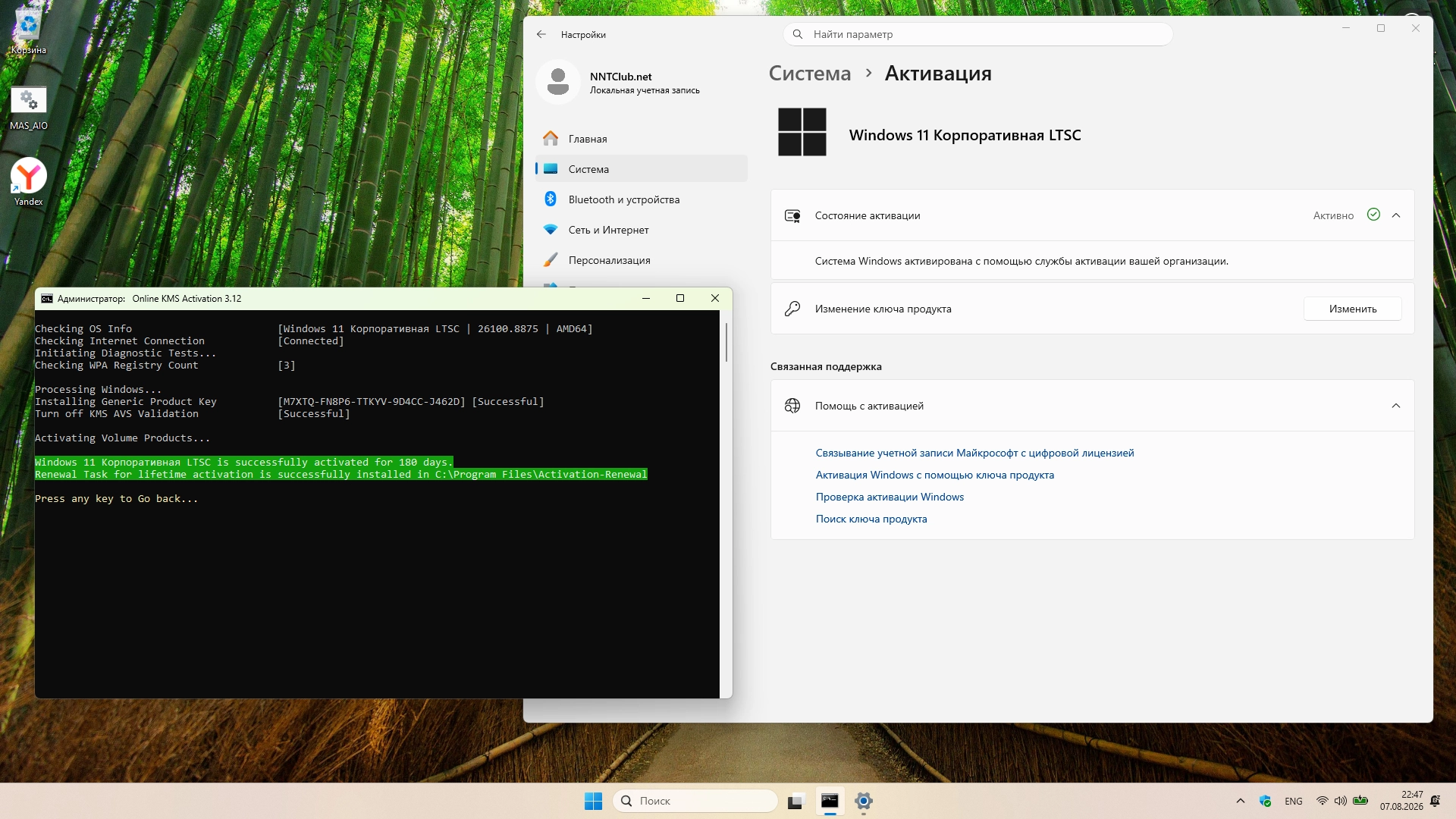This screenshot has height=819, width=1456.
Task: Open the Wi-Fi network tray icon
Action: [1322, 801]
